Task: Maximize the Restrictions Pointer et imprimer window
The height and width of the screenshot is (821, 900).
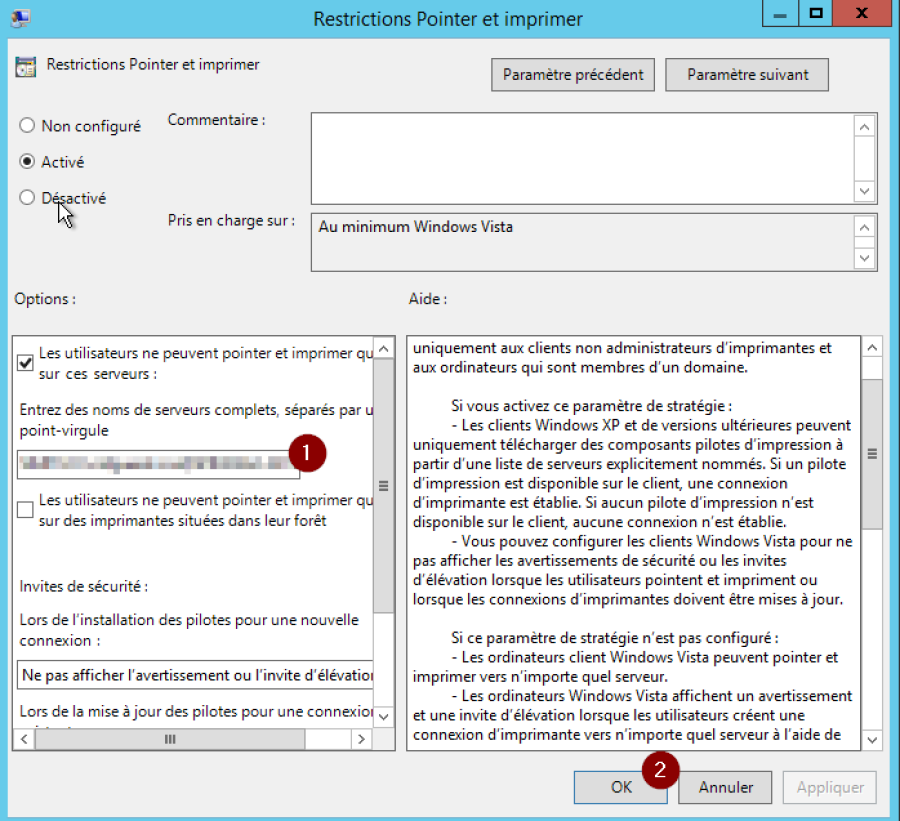Action: pyautogui.click(x=816, y=14)
